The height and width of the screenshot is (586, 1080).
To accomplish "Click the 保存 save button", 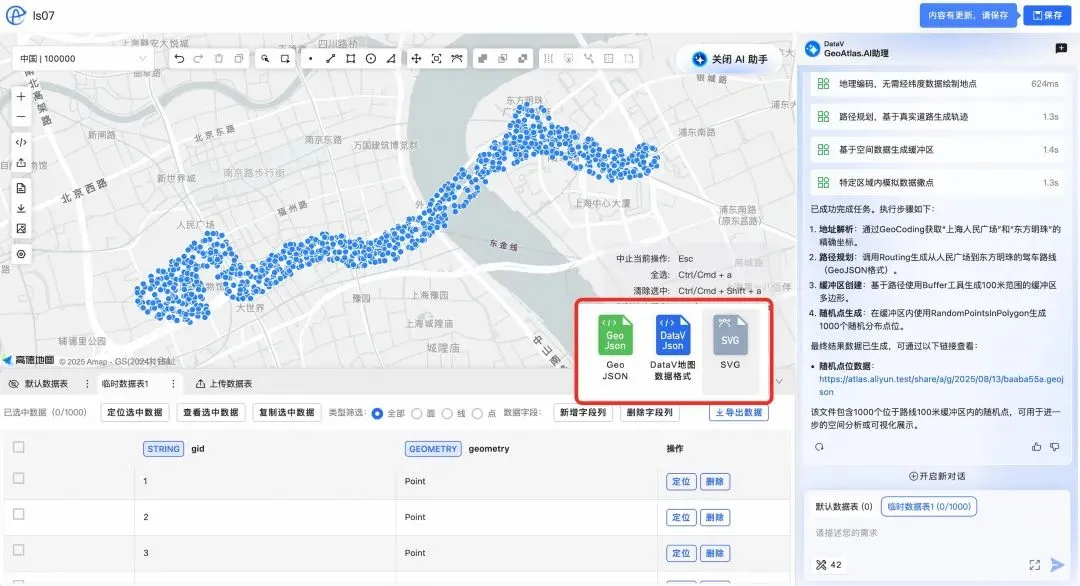I will click(x=1047, y=15).
